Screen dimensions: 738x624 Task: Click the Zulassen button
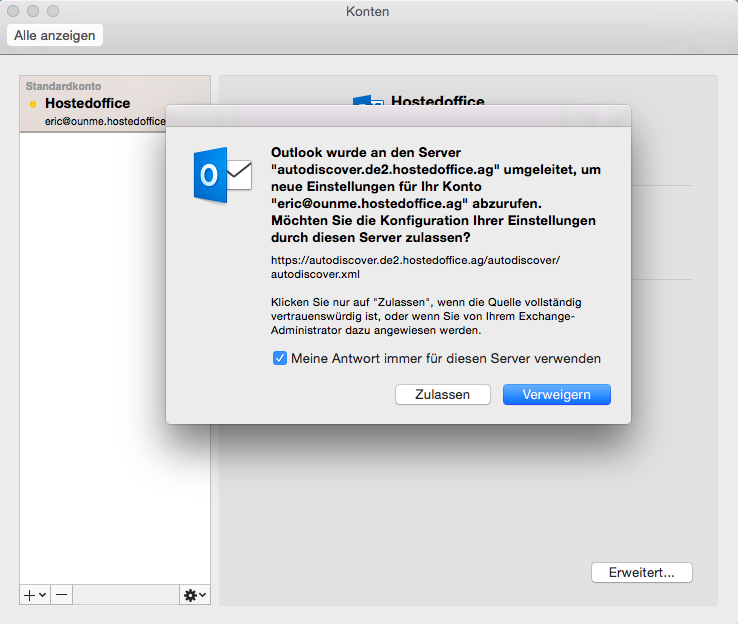coord(442,394)
